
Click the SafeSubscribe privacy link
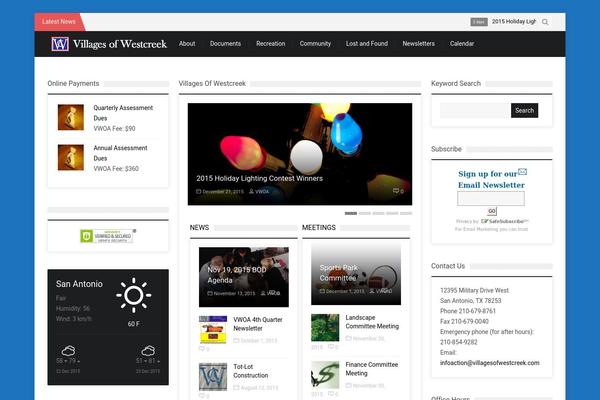tap(504, 221)
